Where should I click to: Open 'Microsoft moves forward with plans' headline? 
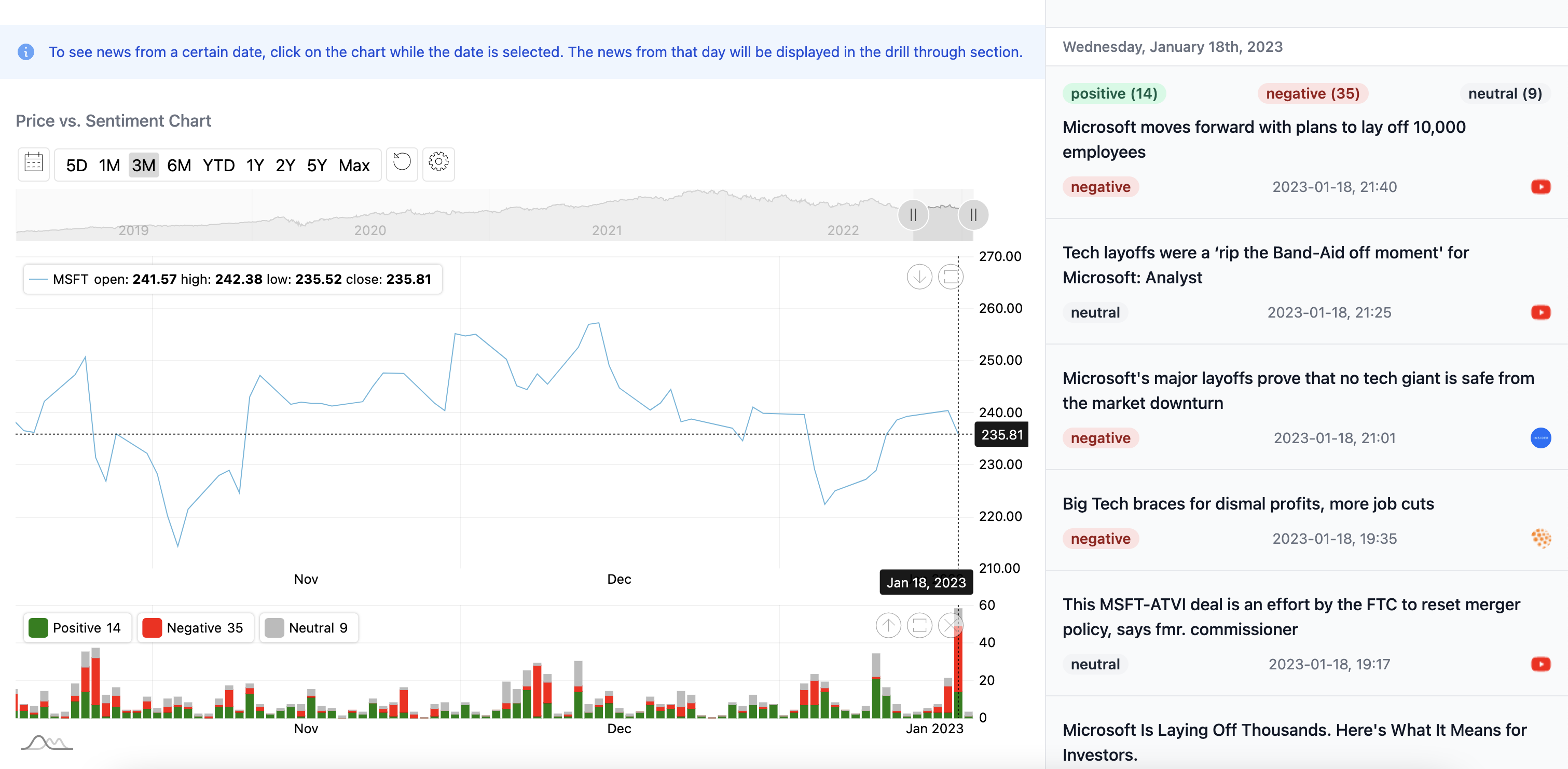click(x=1264, y=140)
